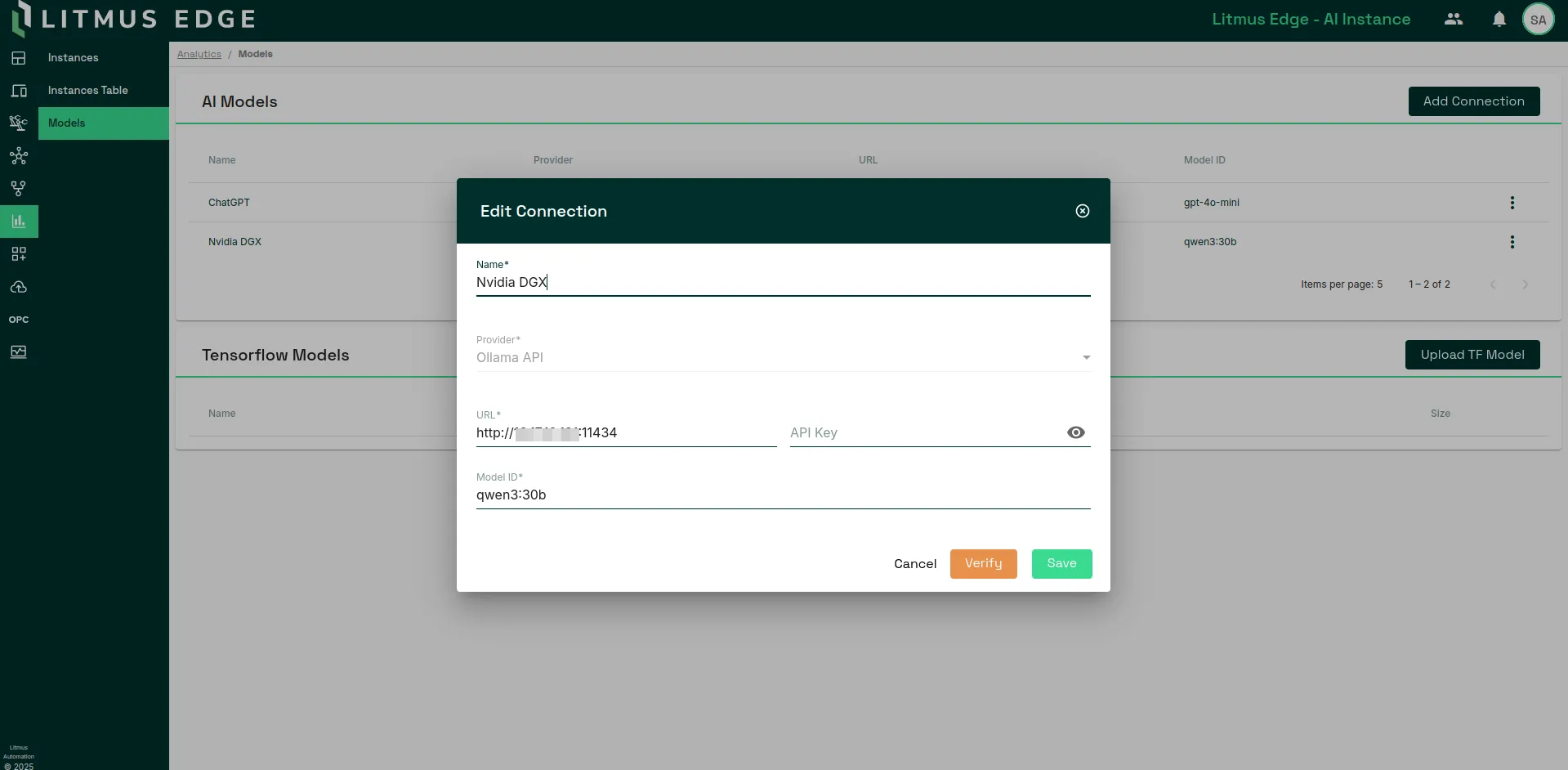Screen dimensions: 1568x770
Task: Open the ChatGPT row options menu
Action: (x=1512, y=203)
